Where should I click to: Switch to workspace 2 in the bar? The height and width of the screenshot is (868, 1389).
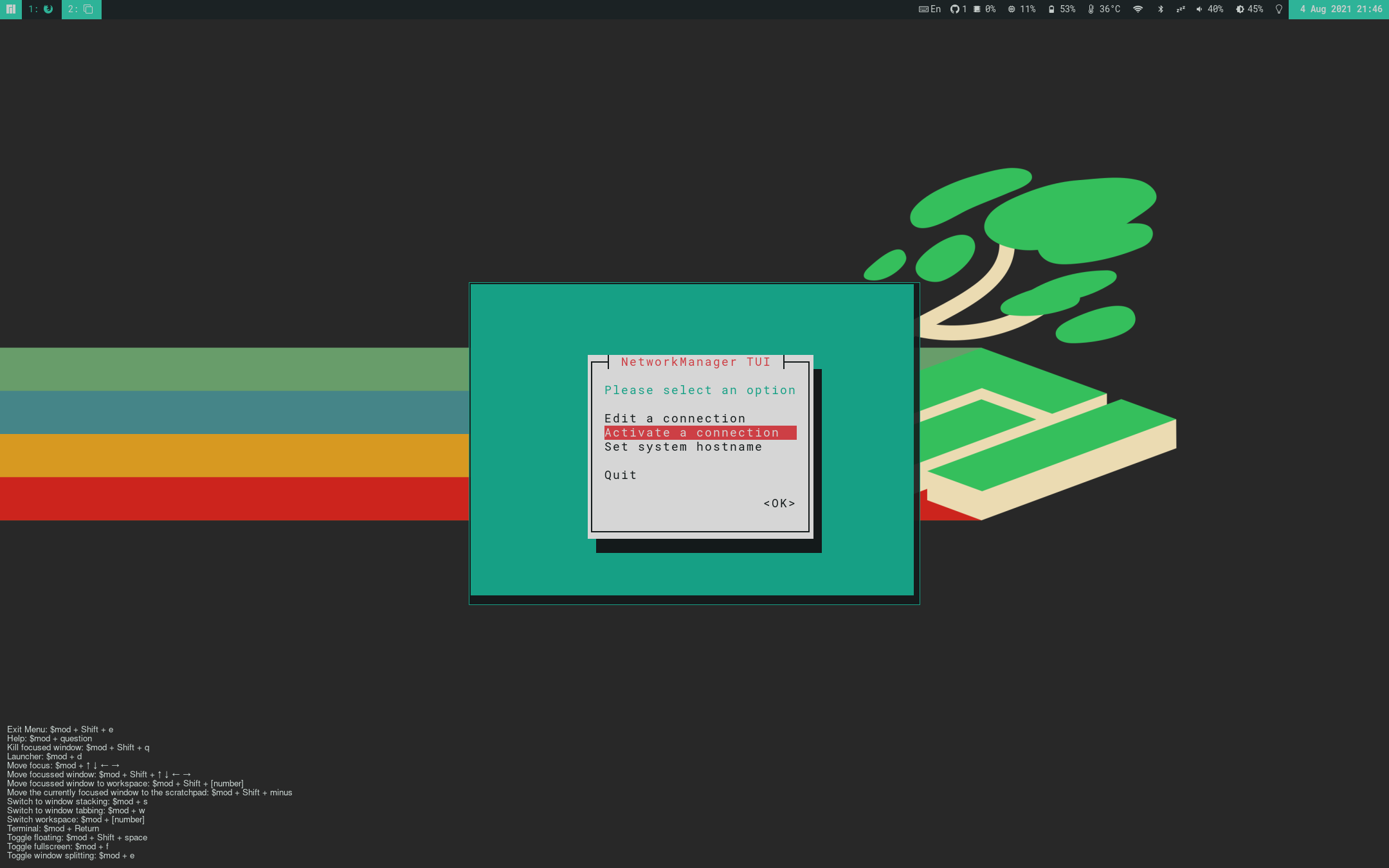click(81, 9)
